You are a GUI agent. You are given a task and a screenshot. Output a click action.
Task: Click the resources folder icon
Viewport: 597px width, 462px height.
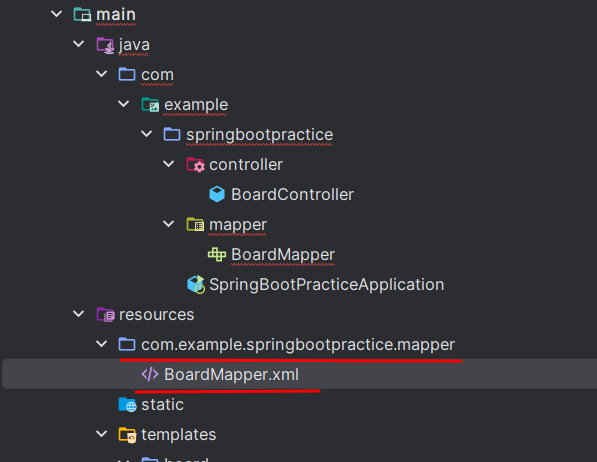pos(105,315)
